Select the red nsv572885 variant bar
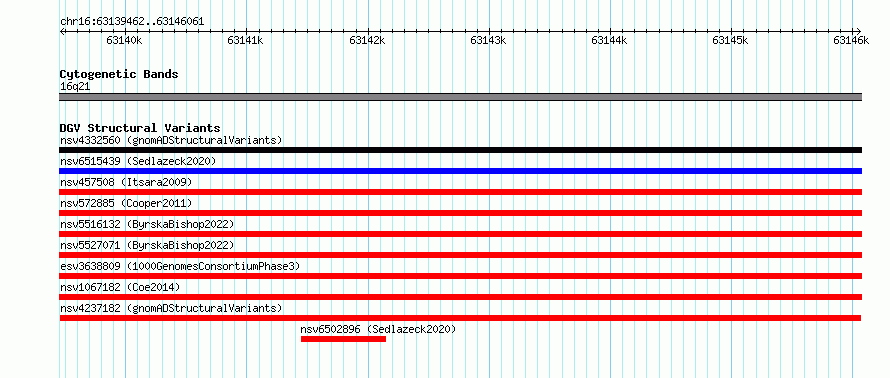The height and width of the screenshot is (378, 890). (x=460, y=213)
